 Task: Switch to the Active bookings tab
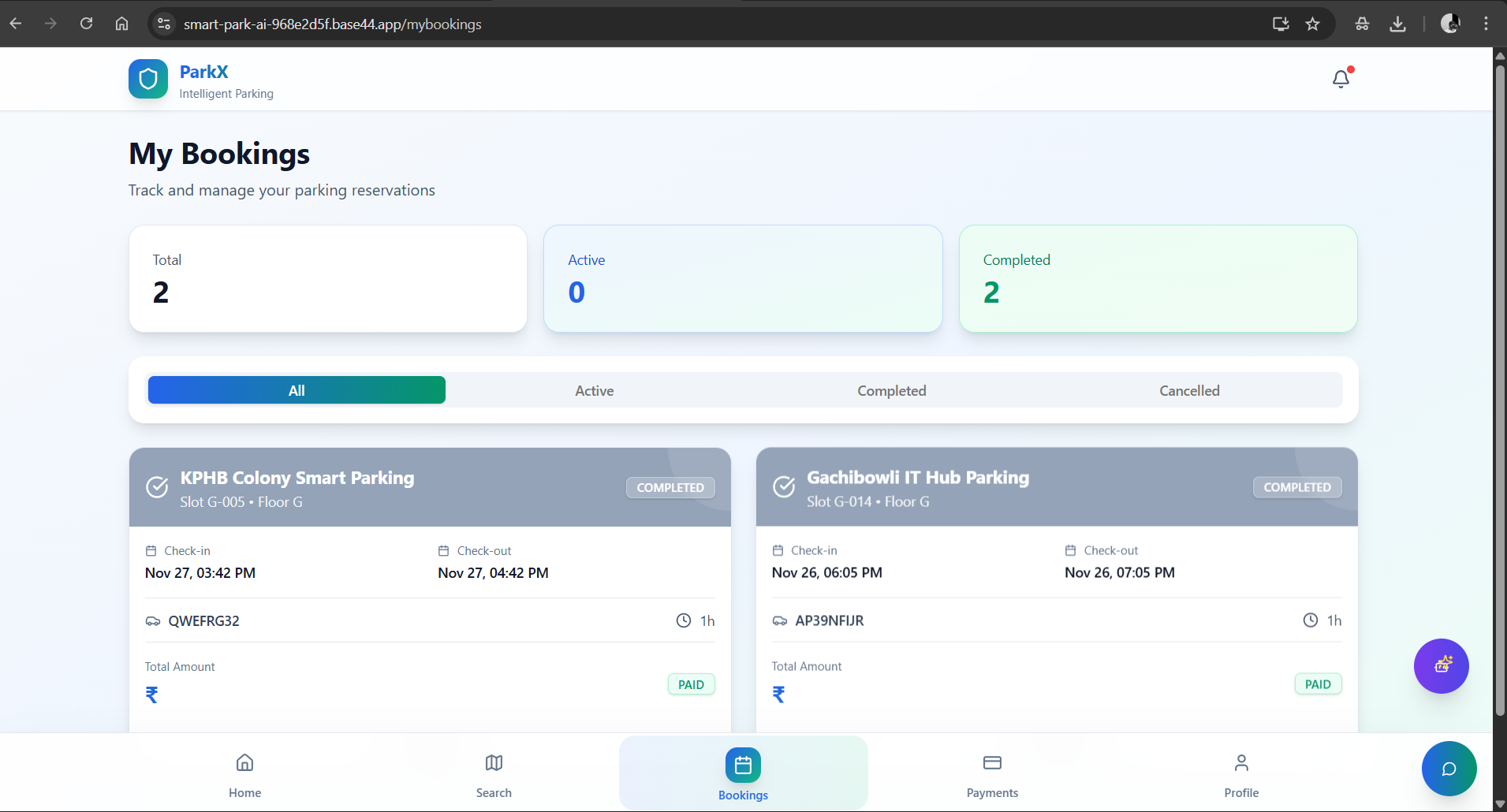595,390
